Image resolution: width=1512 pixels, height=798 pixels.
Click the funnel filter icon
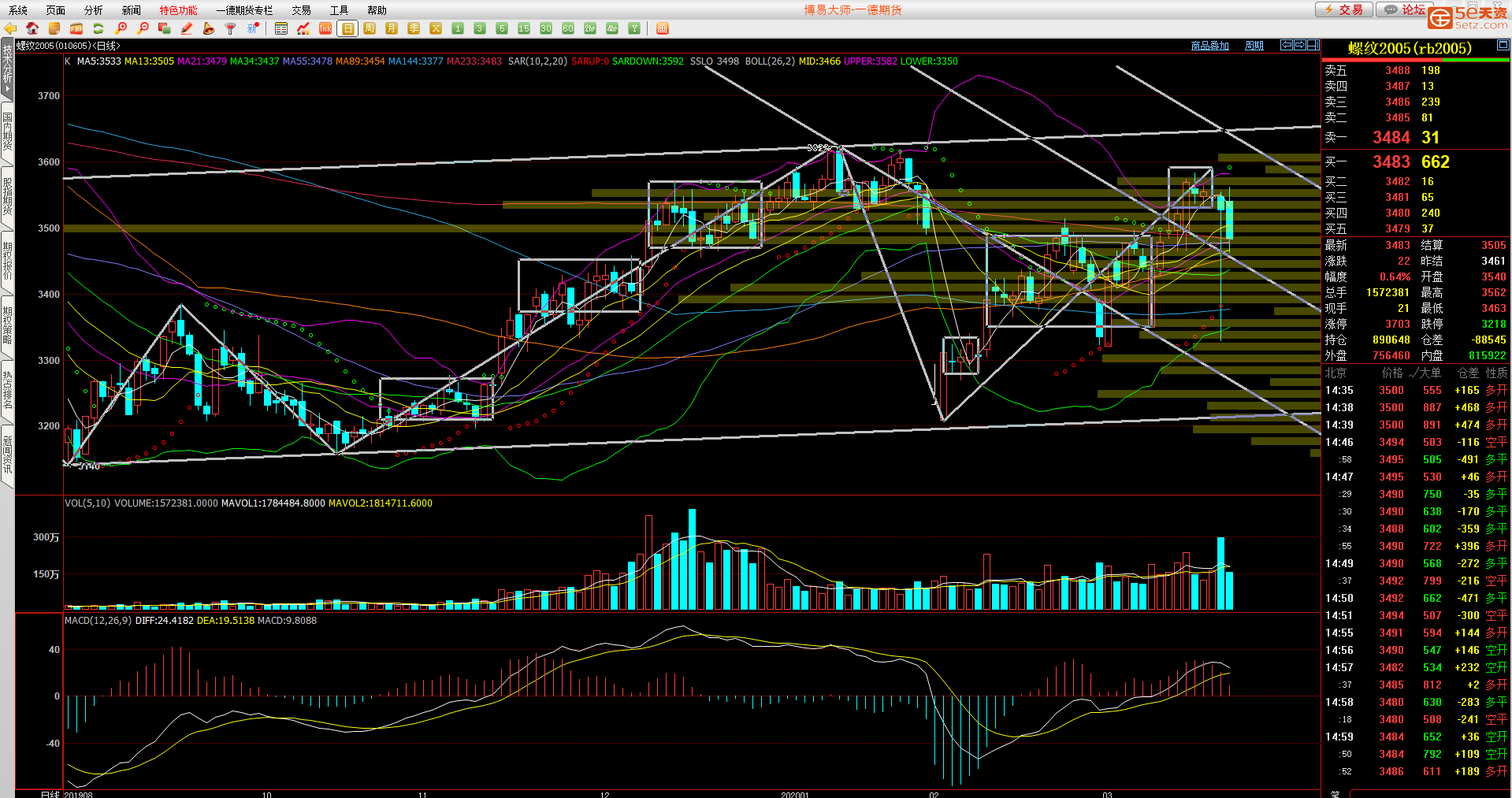point(230,28)
